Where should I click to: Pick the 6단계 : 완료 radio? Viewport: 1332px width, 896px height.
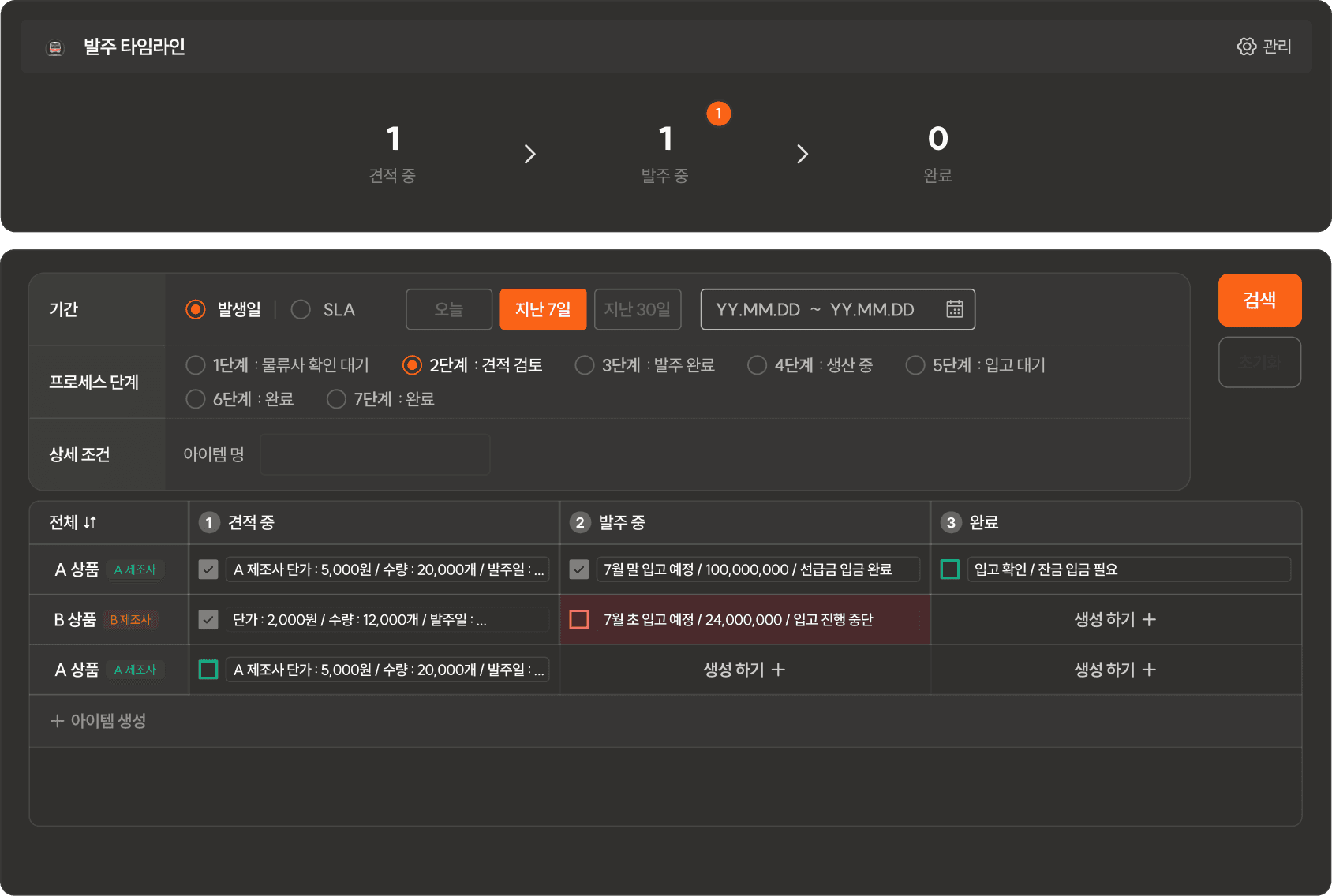pyautogui.click(x=195, y=399)
